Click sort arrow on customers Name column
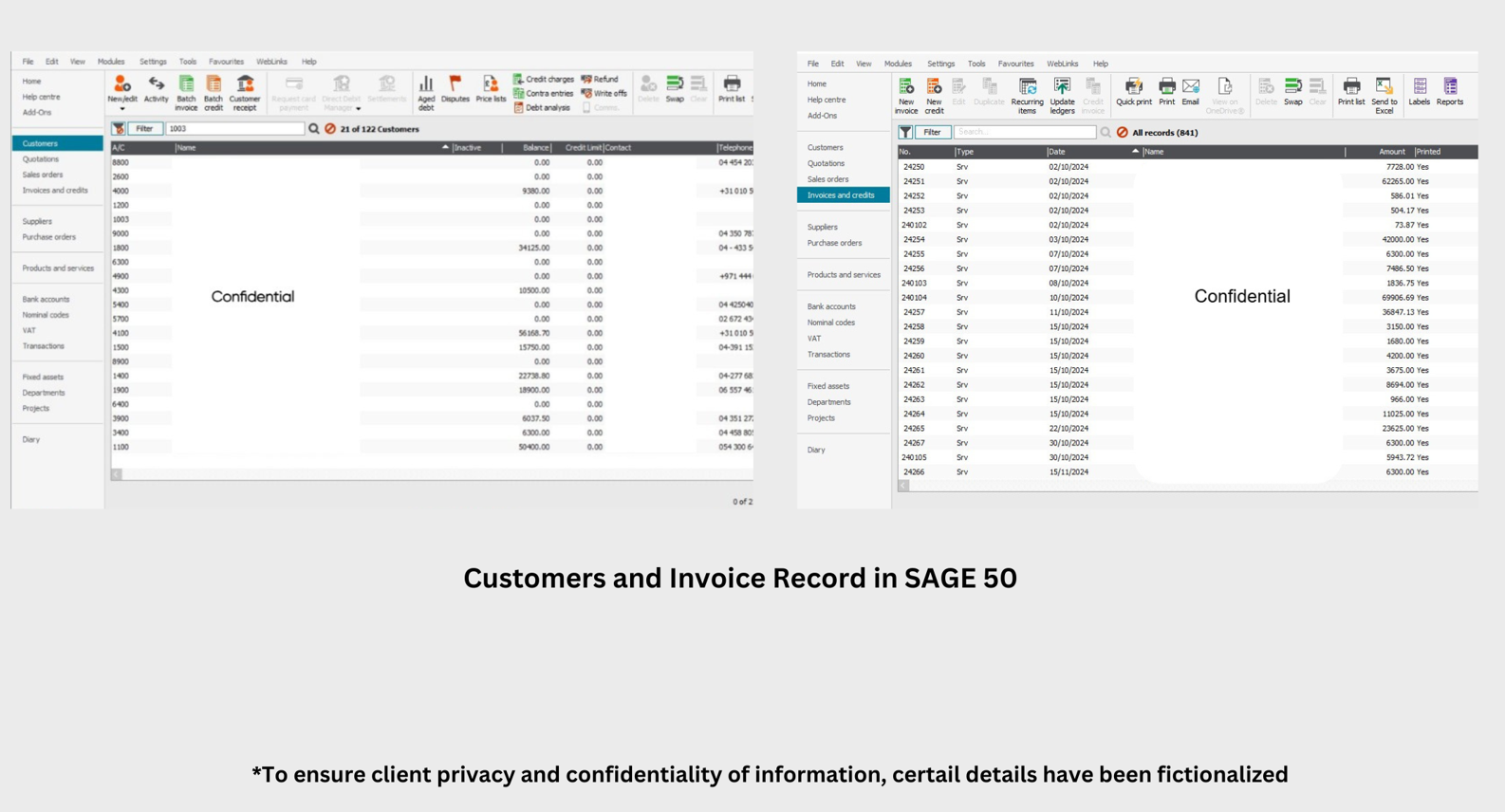Viewport: 1505px width, 812px height. [x=445, y=148]
